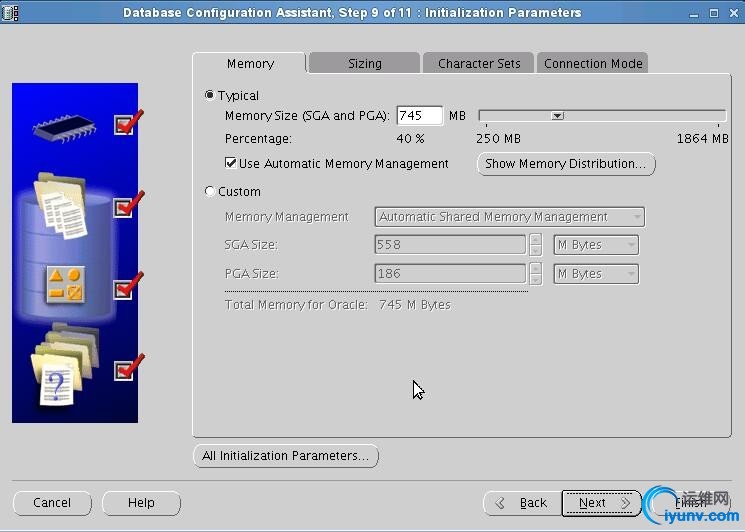
Task: Click the red checkmark beside the shapes icon
Action: (128, 286)
